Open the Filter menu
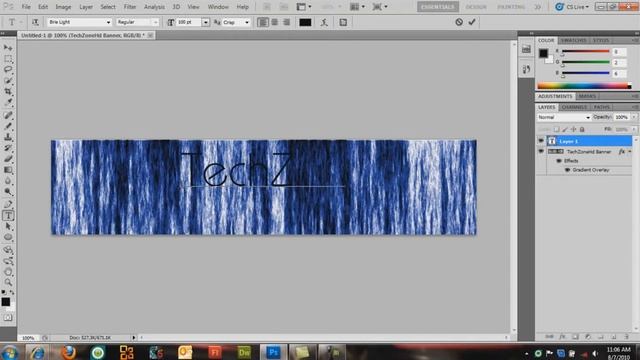 (x=130, y=7)
